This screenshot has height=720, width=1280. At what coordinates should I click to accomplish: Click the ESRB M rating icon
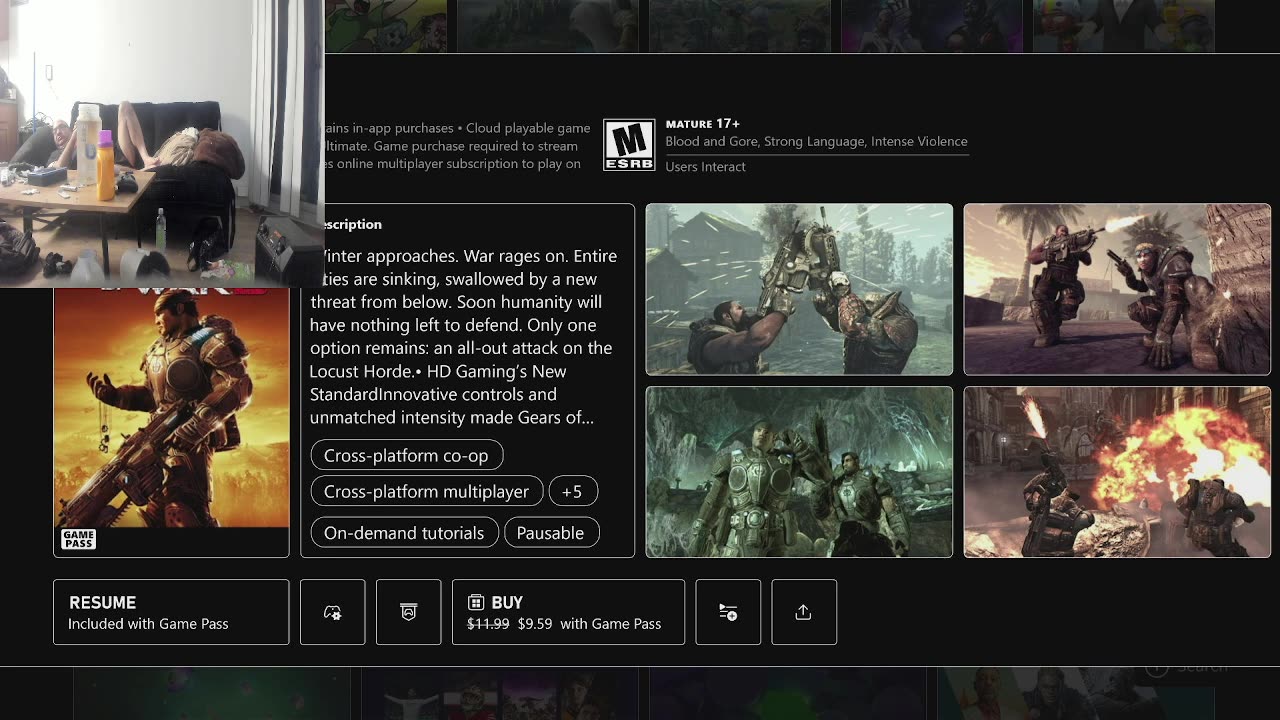click(629, 145)
